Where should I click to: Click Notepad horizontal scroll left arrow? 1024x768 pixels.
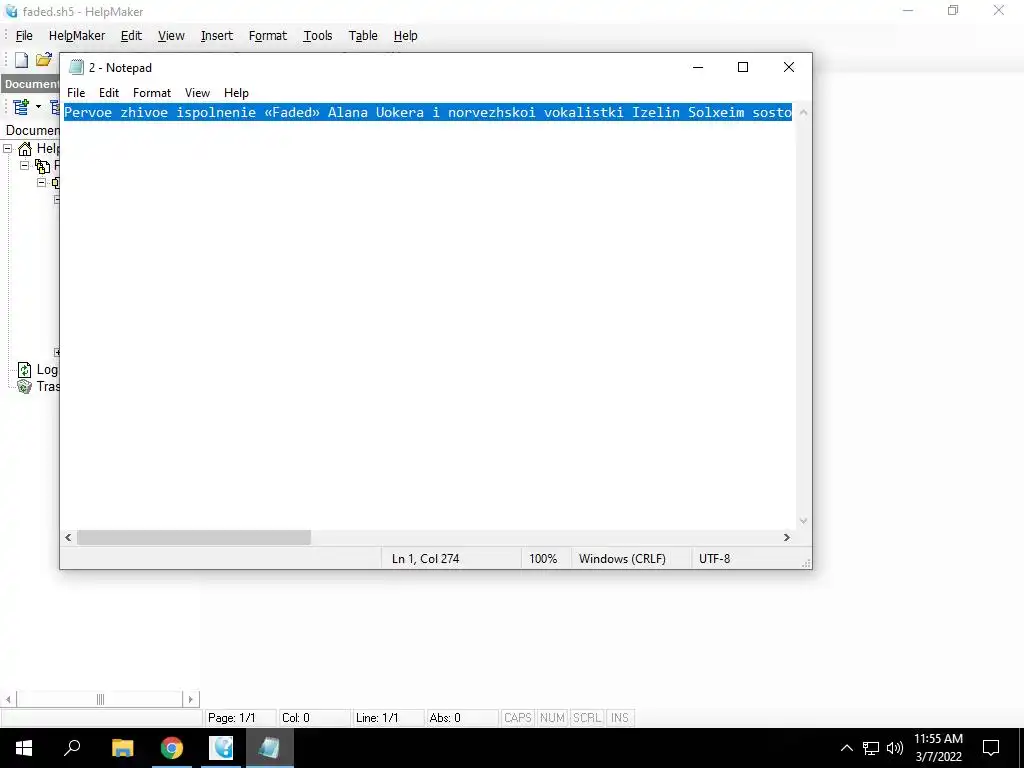pos(69,537)
